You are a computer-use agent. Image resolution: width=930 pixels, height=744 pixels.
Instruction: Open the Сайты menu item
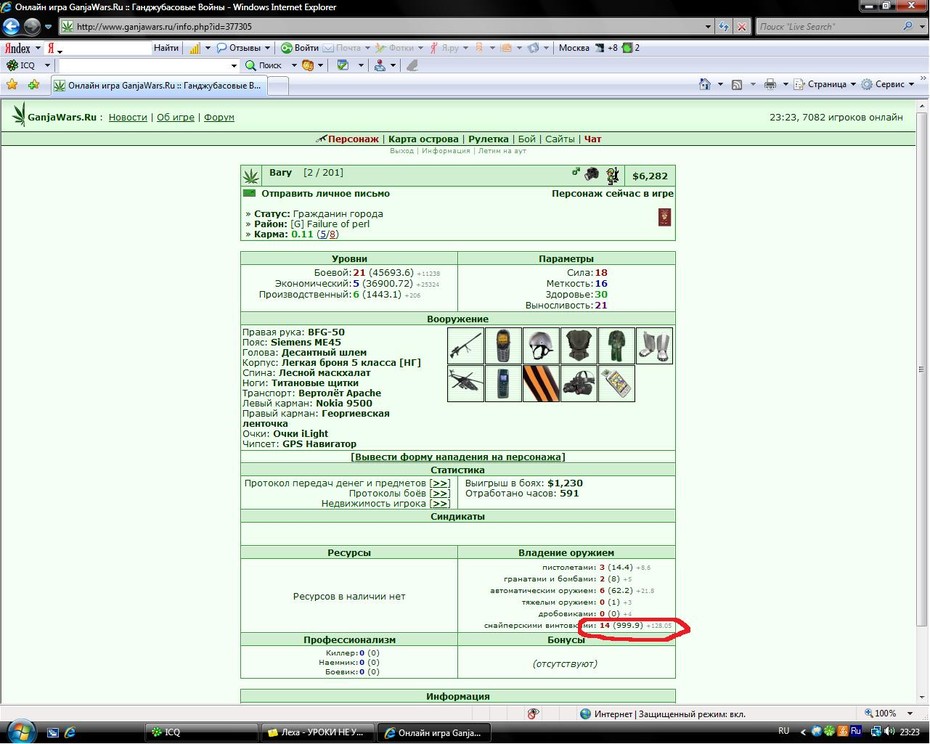[x=560, y=139]
